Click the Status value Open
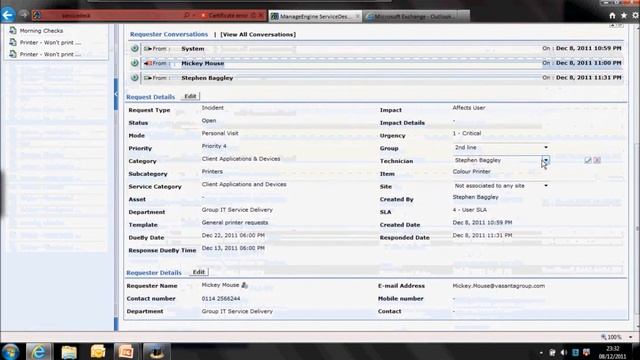Image resolution: width=640 pixels, height=360 pixels. 209,121
